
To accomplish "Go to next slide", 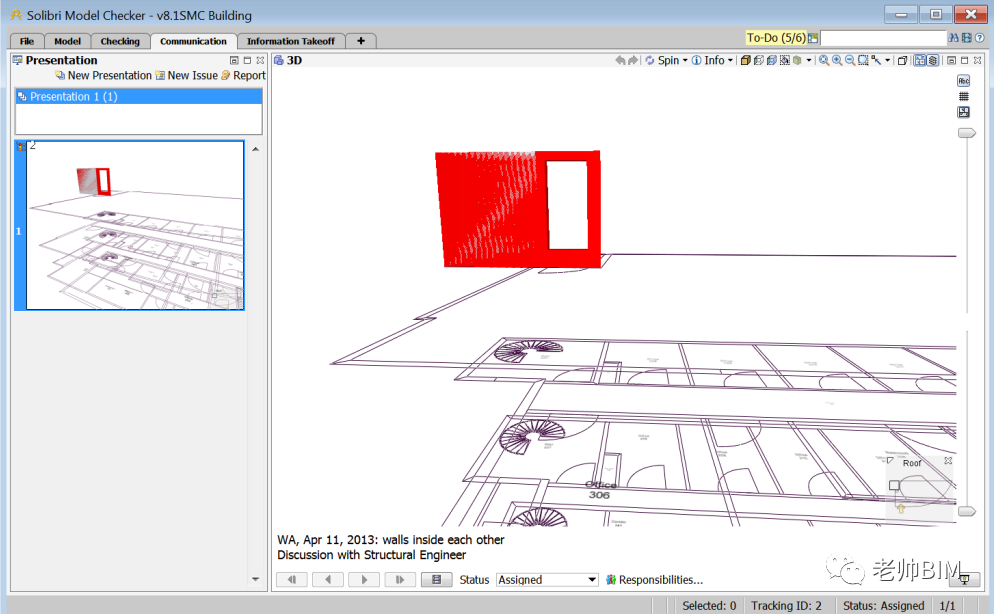I will click(364, 580).
